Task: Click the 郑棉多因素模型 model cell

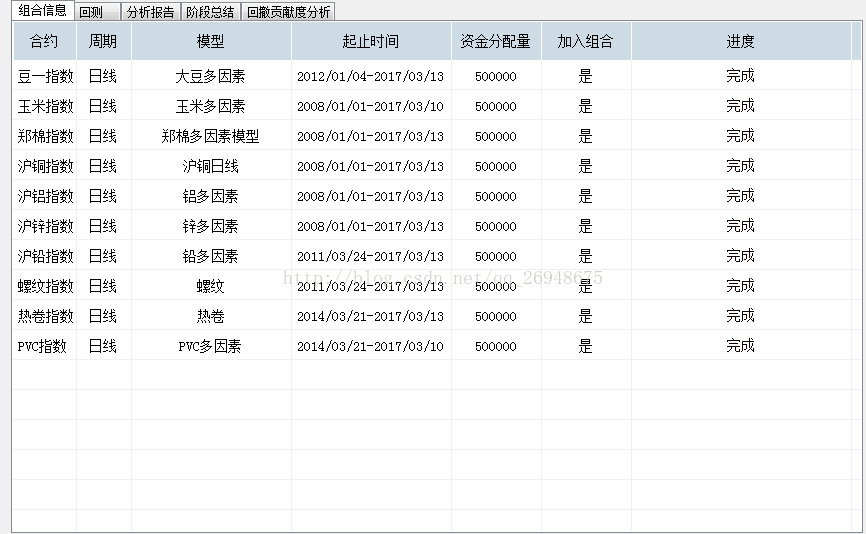Action: 210,136
